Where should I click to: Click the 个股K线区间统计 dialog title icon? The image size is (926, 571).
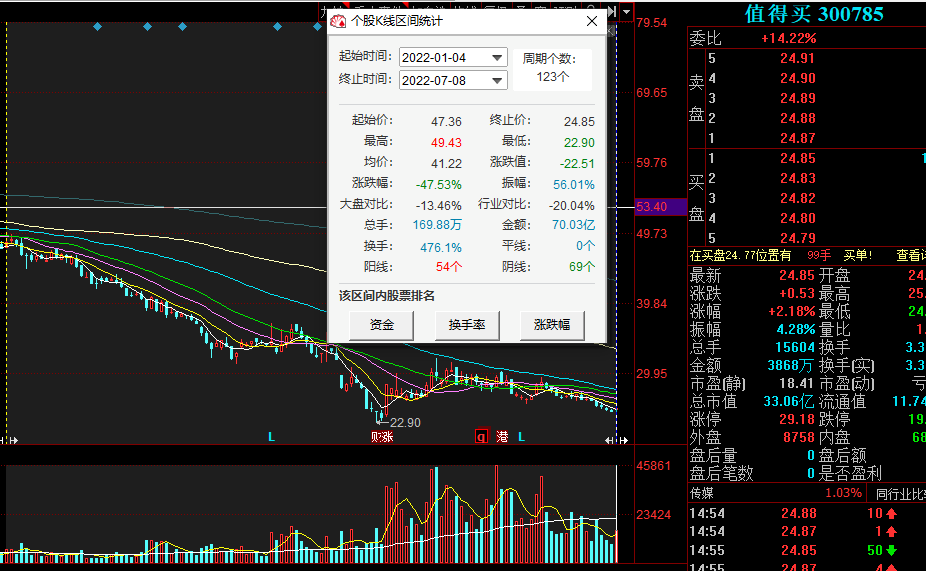(338, 21)
